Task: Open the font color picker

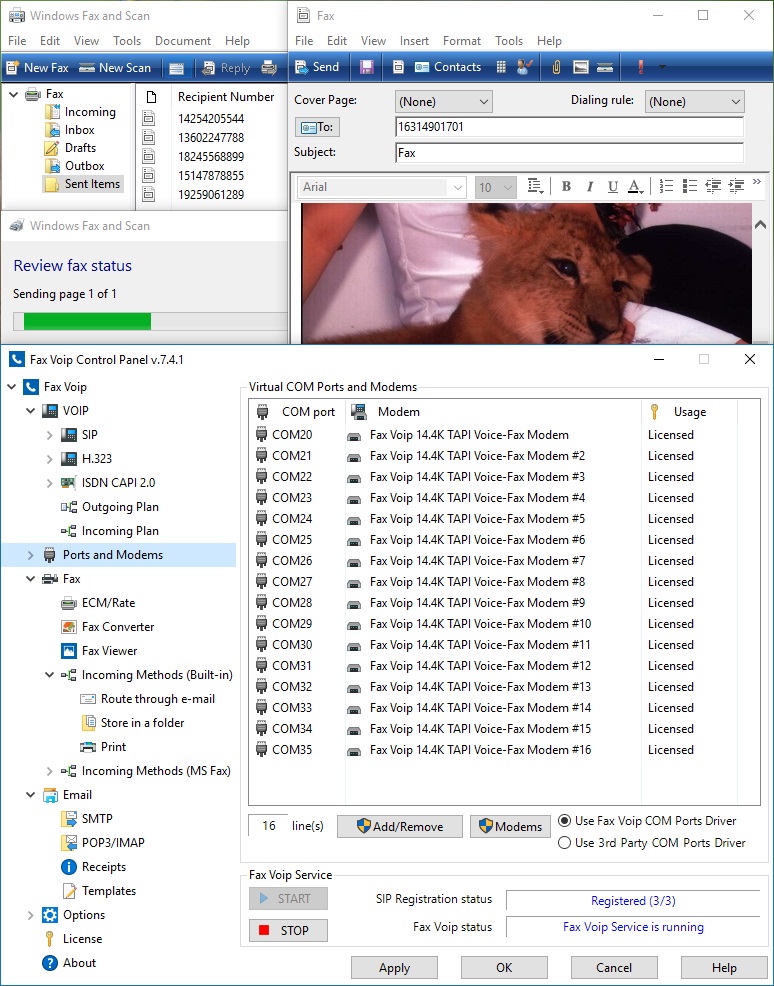Action: tap(635, 187)
